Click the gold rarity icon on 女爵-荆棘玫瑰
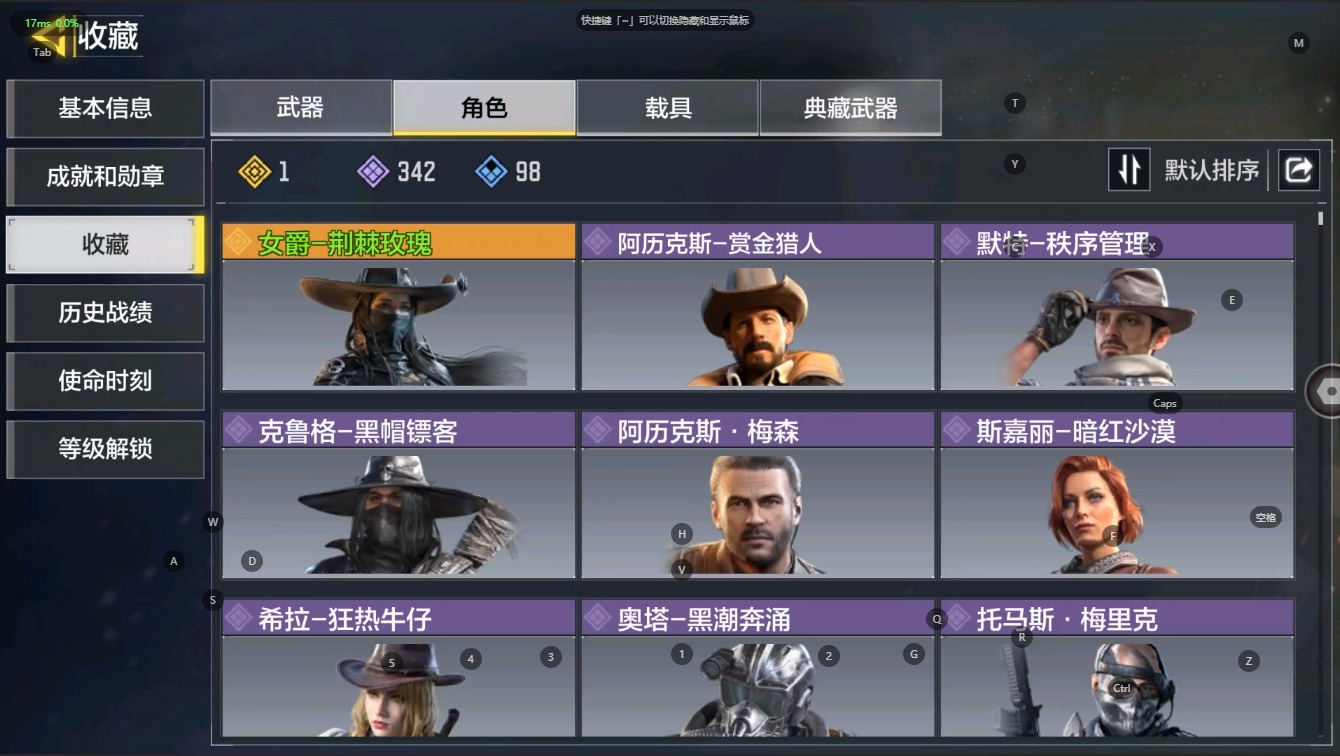The height and width of the screenshot is (756, 1340). 238,242
